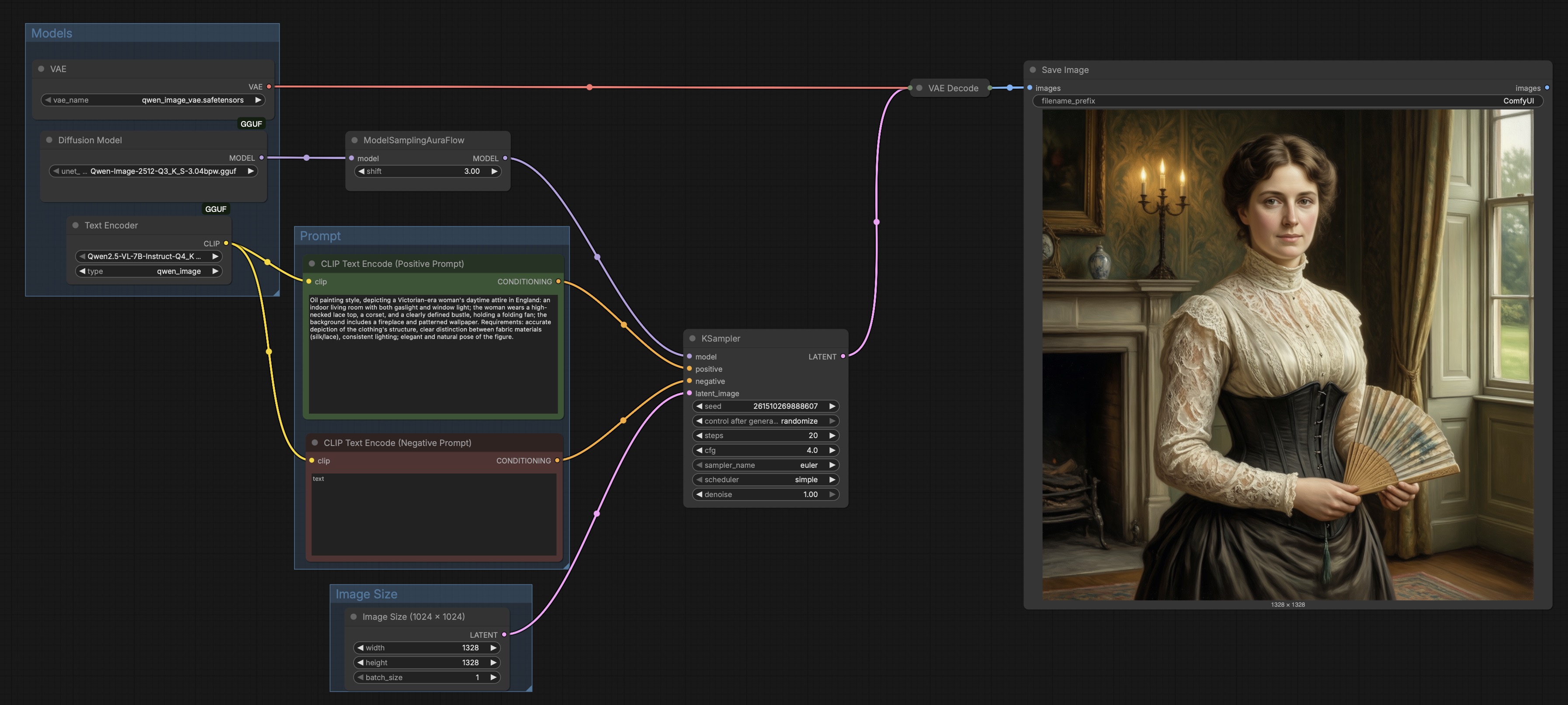Select the Image Size group title

(x=366, y=594)
